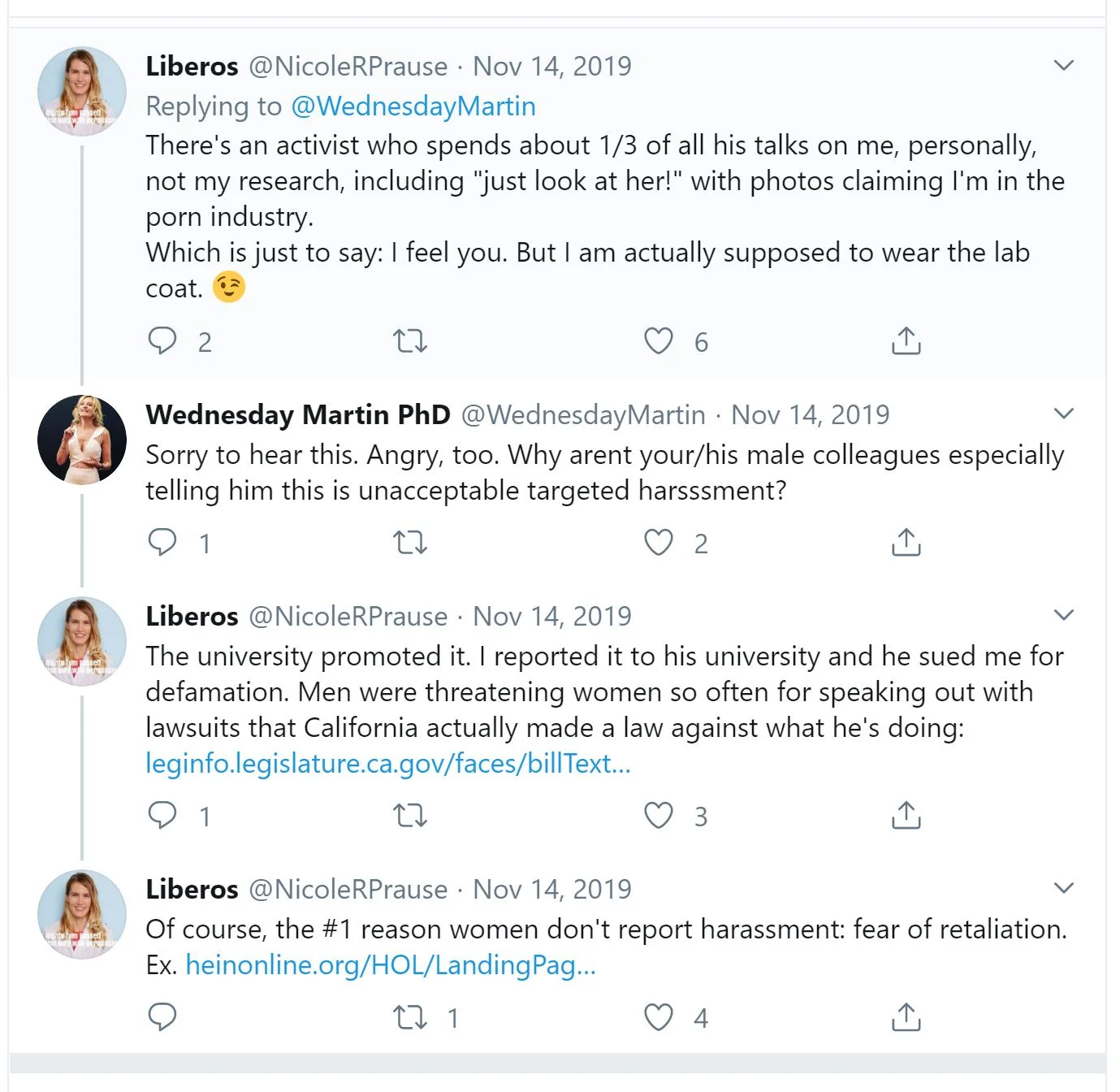Share the tweet about fear of retaliation
Image resolution: width=1120 pixels, height=1092 pixels.
[906, 1016]
